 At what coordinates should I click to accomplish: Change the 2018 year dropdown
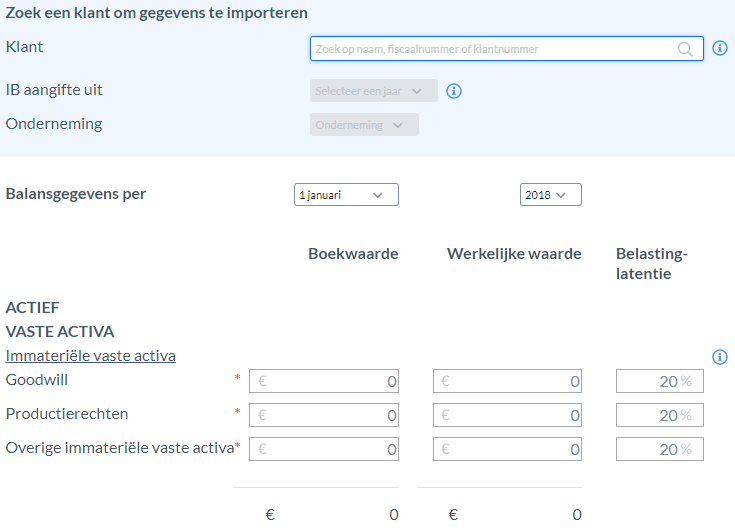tap(551, 195)
